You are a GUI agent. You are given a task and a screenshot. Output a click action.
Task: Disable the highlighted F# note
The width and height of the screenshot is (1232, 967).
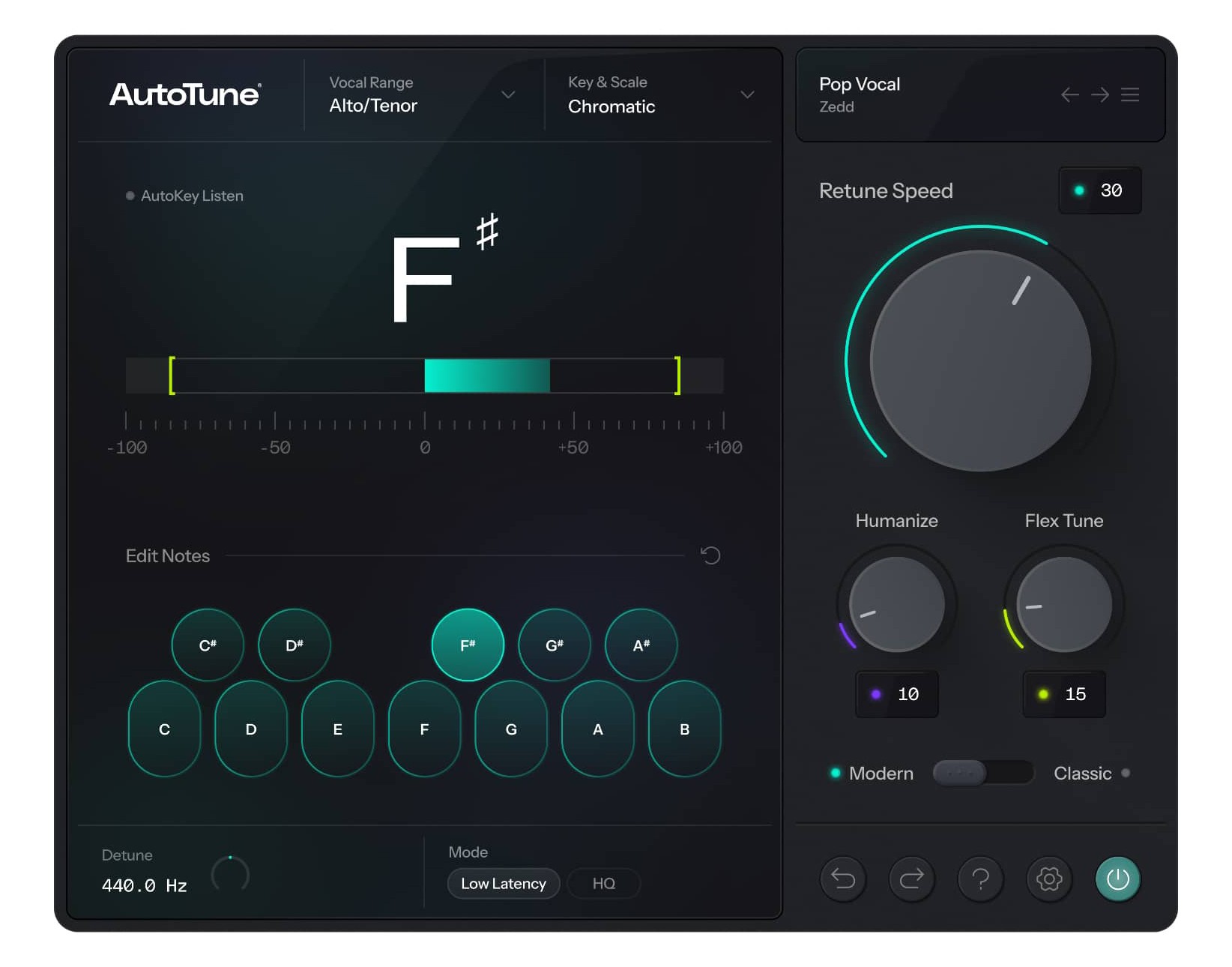(468, 645)
